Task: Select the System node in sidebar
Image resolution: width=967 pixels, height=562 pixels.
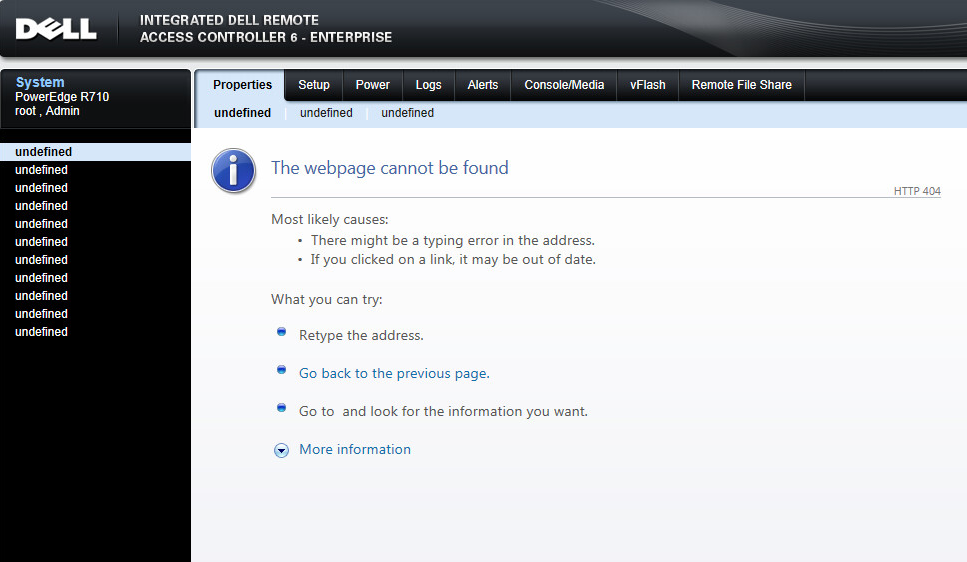Action: [x=40, y=82]
